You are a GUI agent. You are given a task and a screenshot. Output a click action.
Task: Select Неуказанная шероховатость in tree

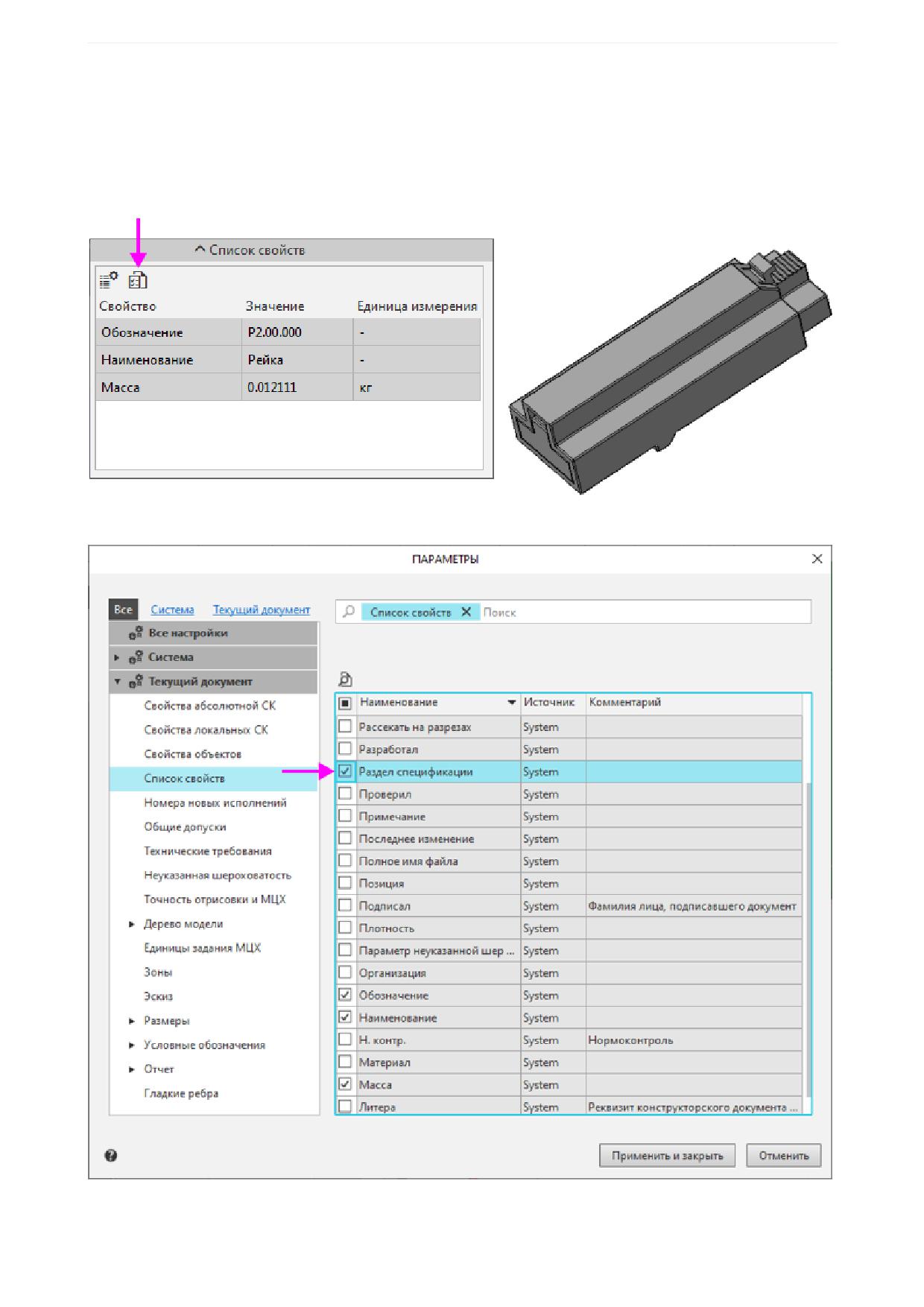coord(218,876)
